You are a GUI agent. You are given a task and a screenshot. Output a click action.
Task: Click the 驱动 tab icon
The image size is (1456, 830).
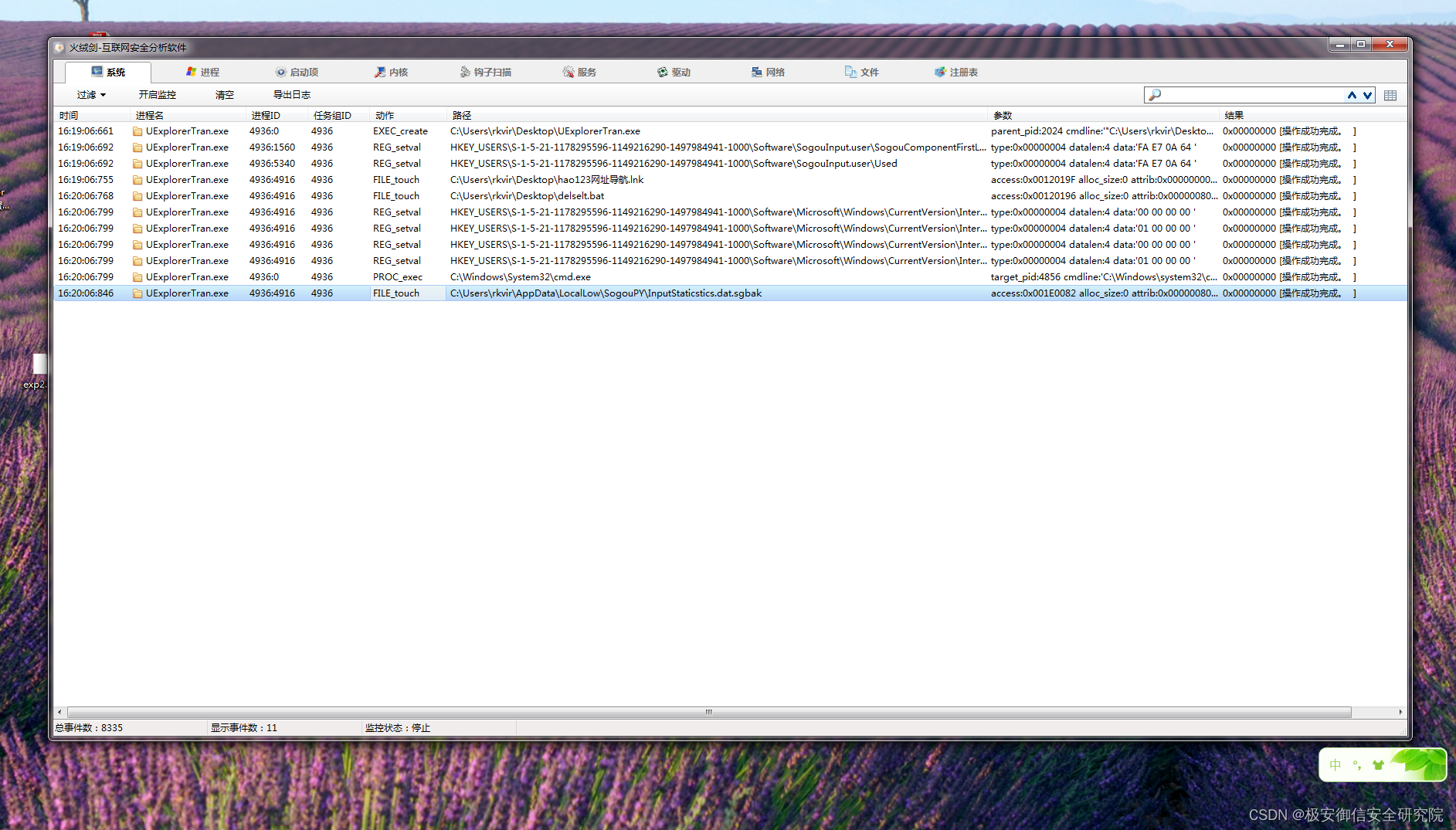[662, 72]
